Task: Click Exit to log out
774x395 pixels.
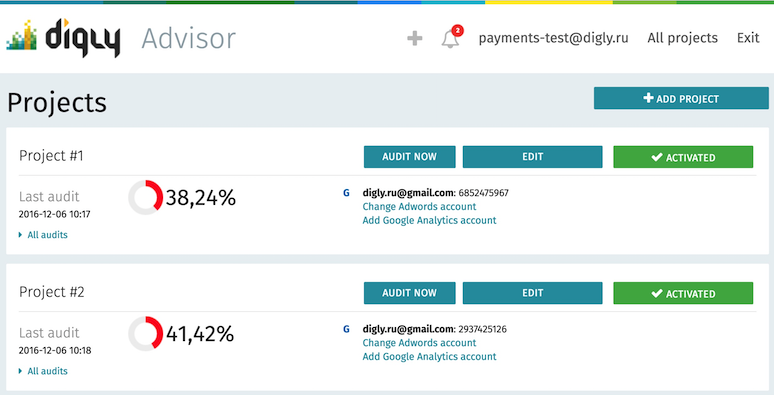Action: coord(748,38)
